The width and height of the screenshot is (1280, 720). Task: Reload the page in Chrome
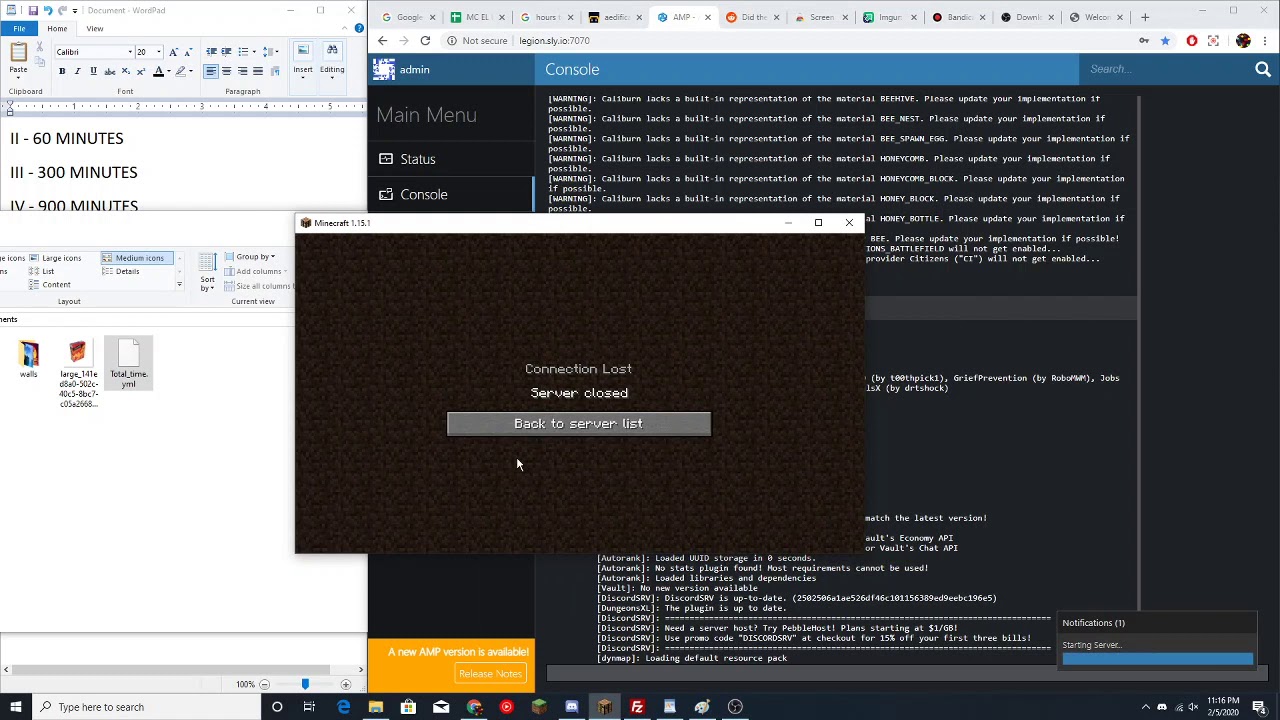click(425, 41)
